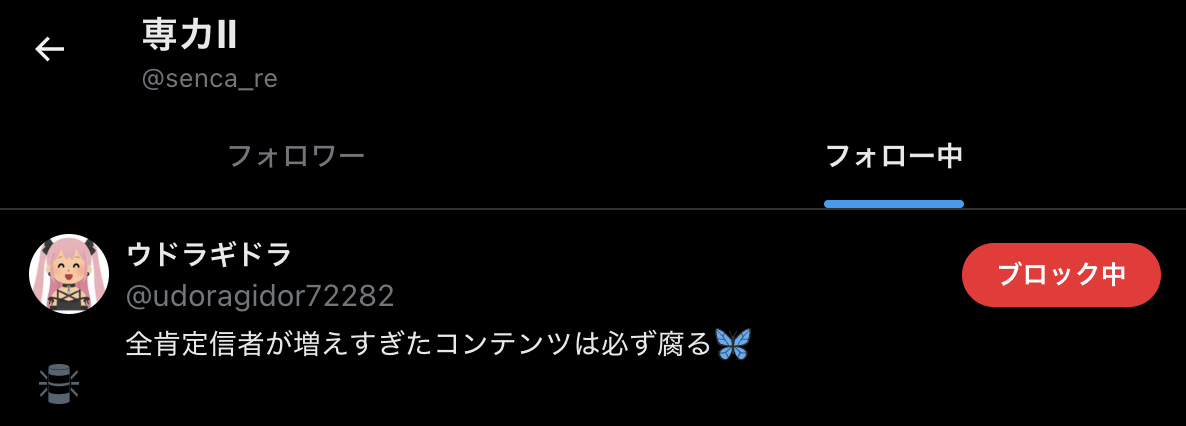
Task: Click the blue active-tab underline
Action: (x=894, y=204)
